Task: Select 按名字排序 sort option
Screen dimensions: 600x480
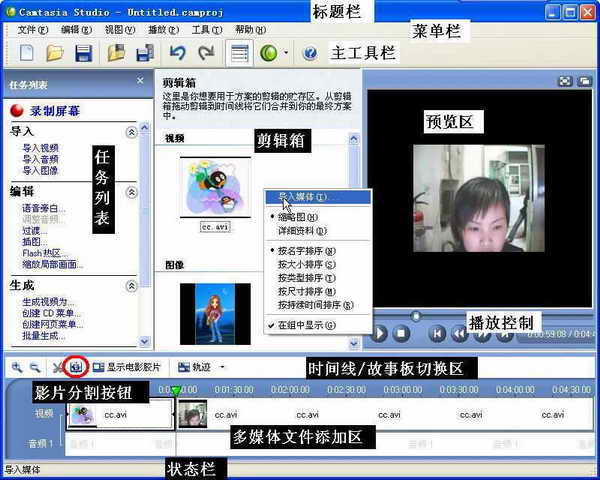Action: click(306, 250)
